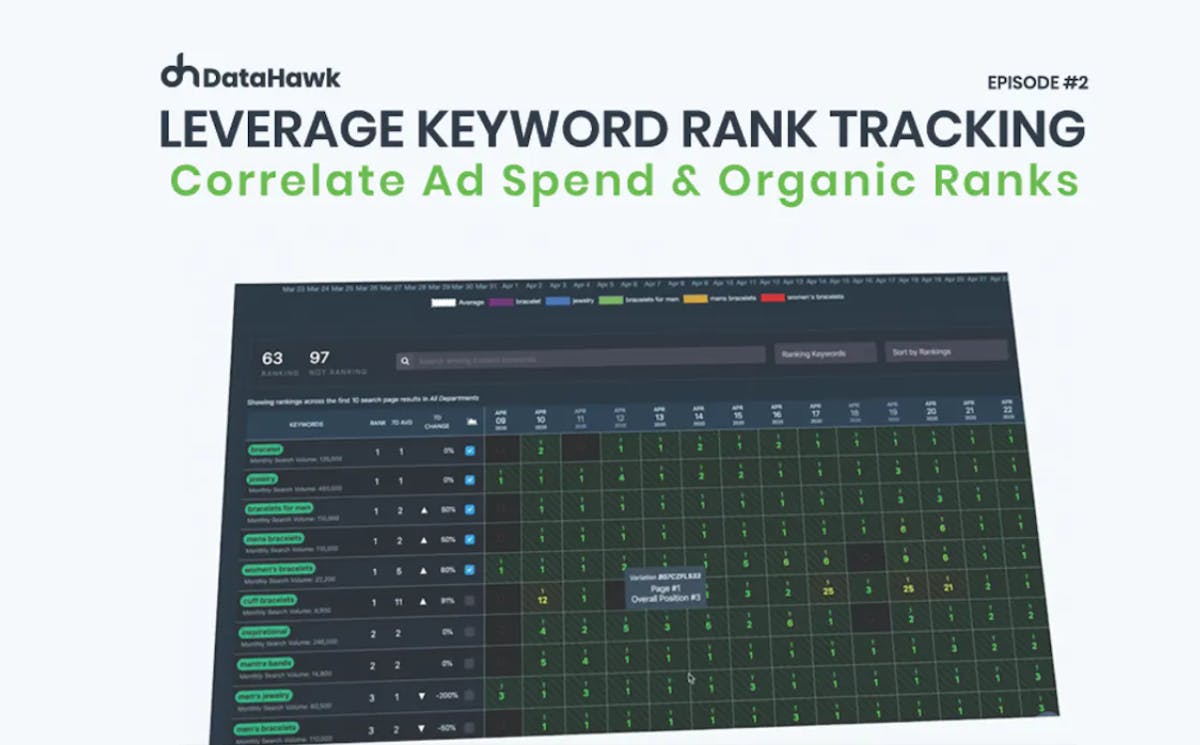Click the 91% change value for cuff bracelets
This screenshot has height=745, width=1200.
[448, 602]
